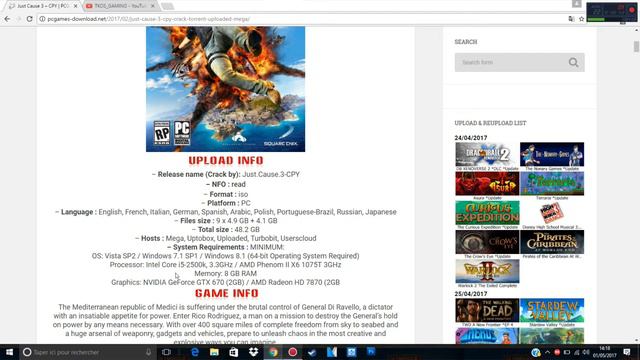640x360 pixels.
Task: Click the browser forward arrow
Action: (18, 19)
